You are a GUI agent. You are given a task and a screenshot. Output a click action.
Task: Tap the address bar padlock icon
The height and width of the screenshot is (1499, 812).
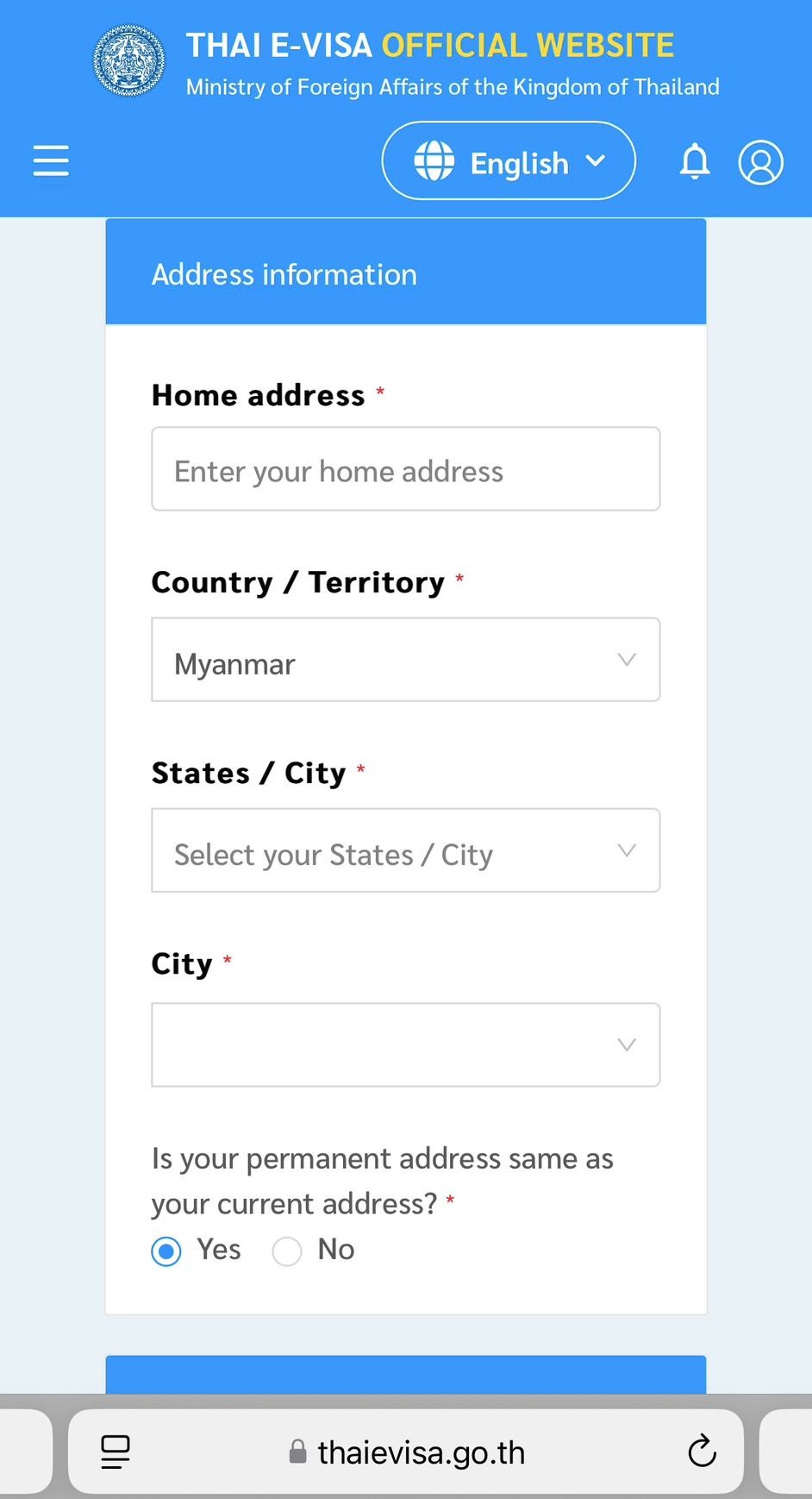click(x=297, y=1452)
